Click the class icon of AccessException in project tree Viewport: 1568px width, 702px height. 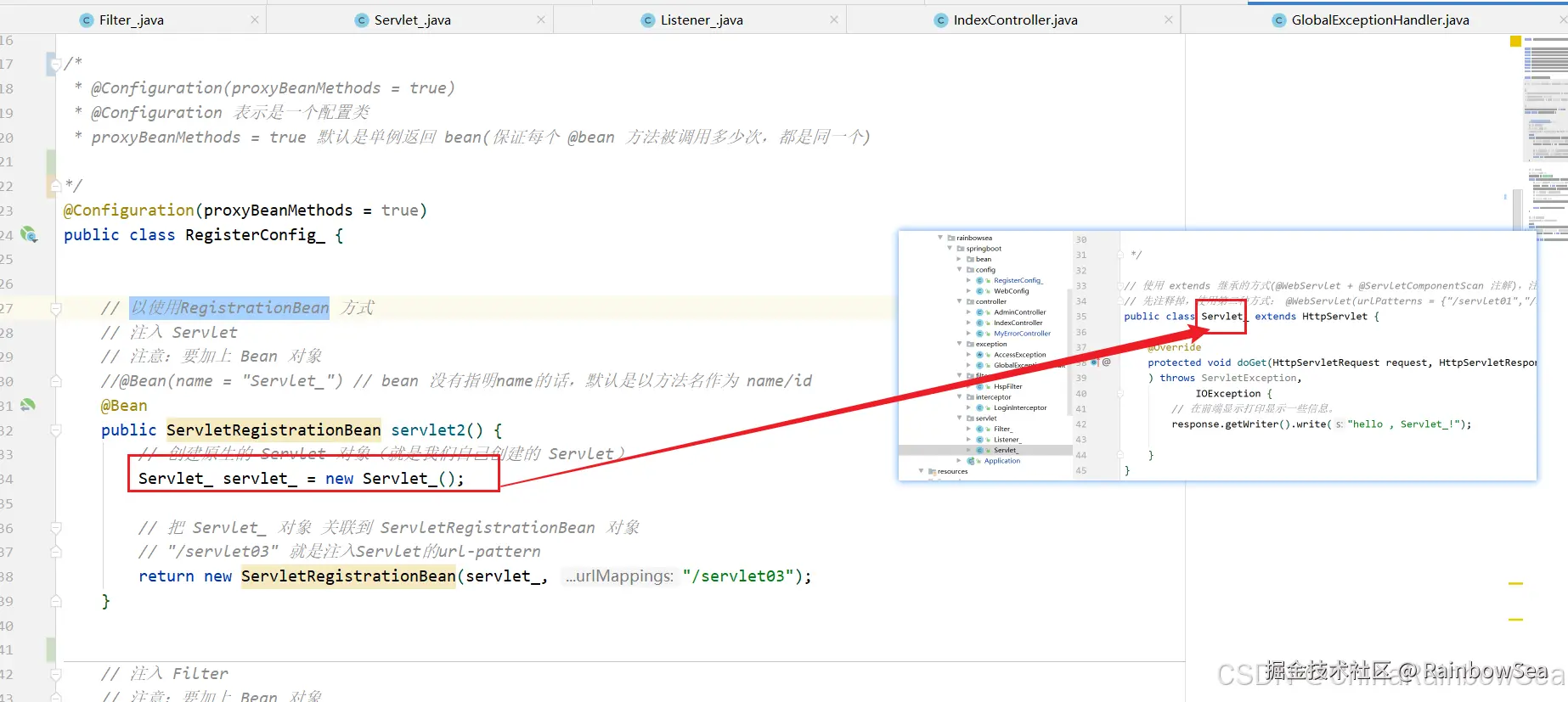(x=980, y=355)
